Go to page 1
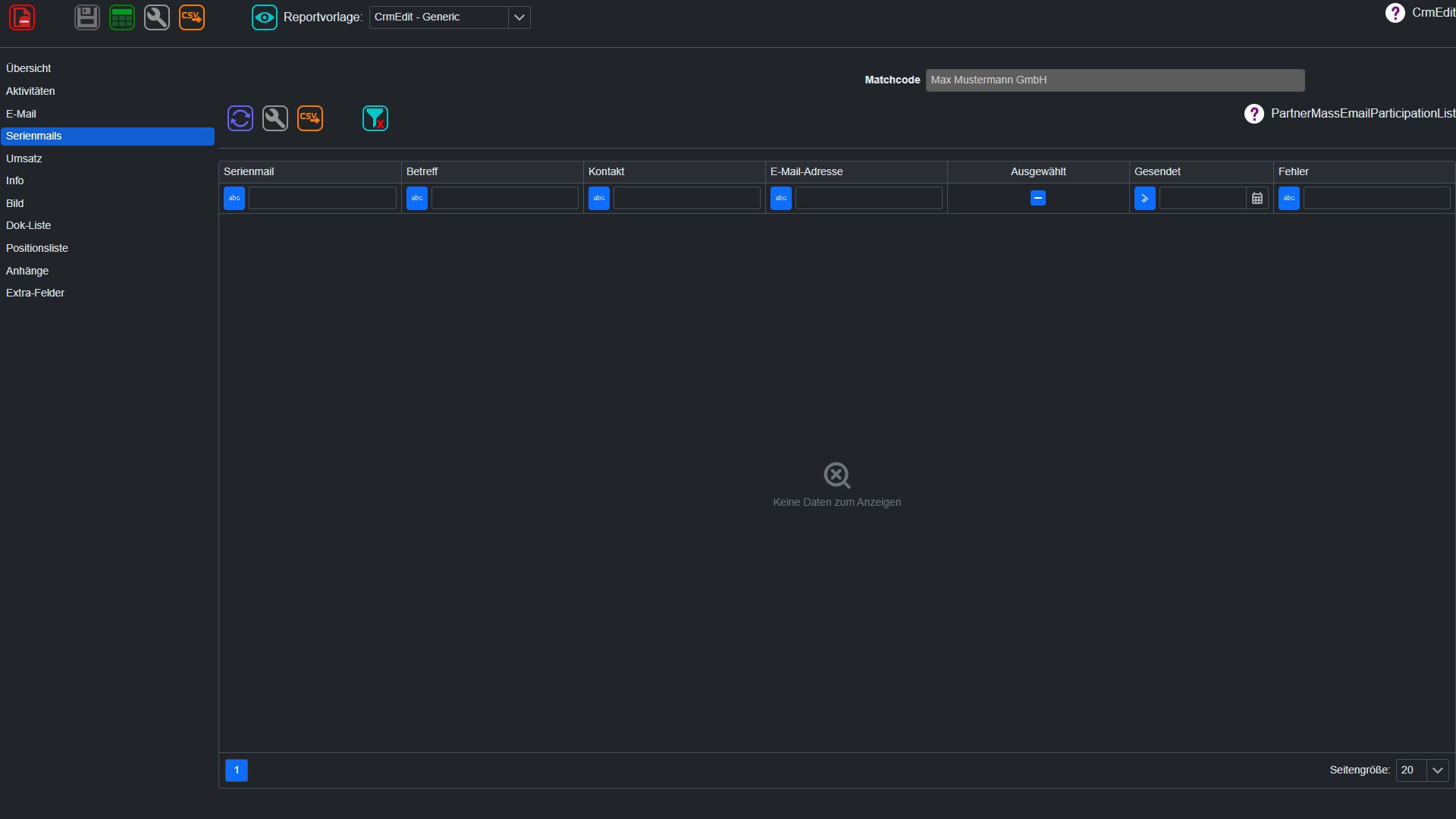Screen dimensions: 1456x819 [237, 770]
